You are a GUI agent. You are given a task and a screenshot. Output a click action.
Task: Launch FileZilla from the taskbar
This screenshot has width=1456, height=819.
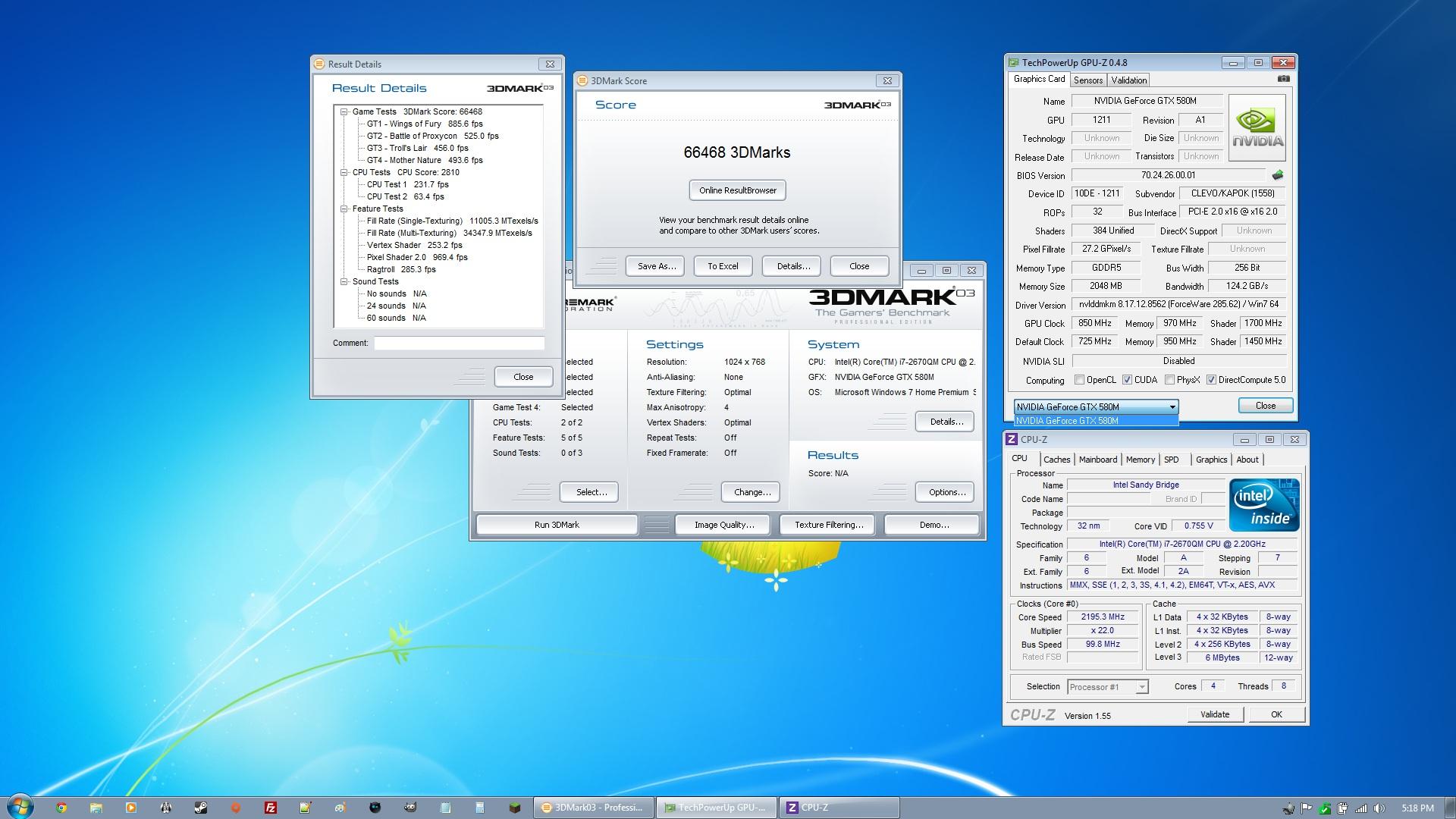(271, 808)
